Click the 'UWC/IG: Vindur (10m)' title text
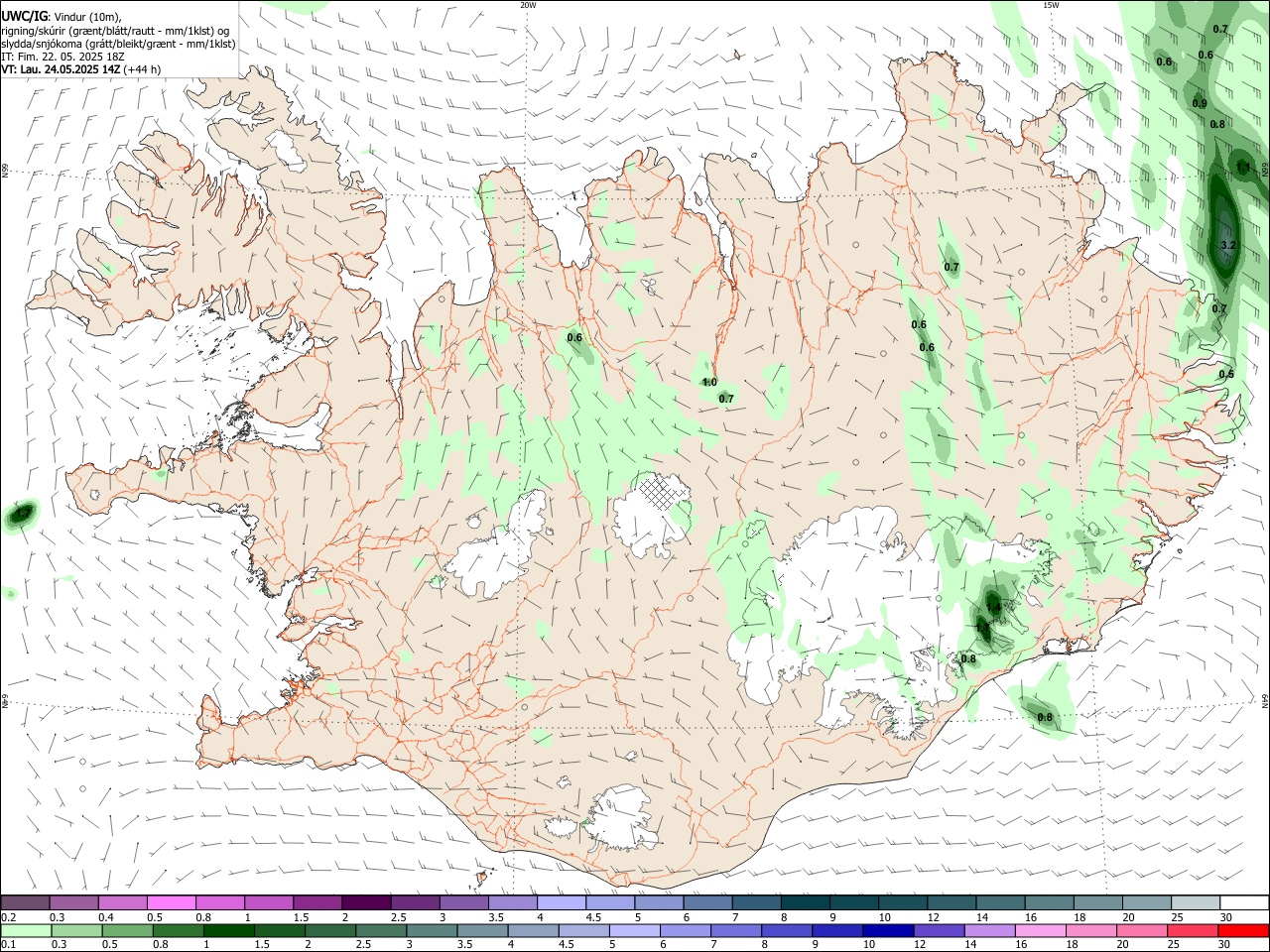 (x=62, y=17)
